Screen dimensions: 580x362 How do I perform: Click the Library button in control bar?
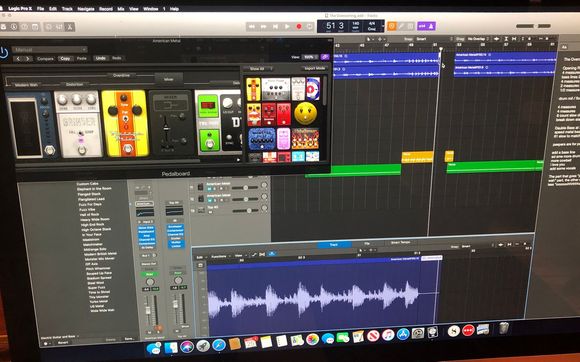click(3, 27)
